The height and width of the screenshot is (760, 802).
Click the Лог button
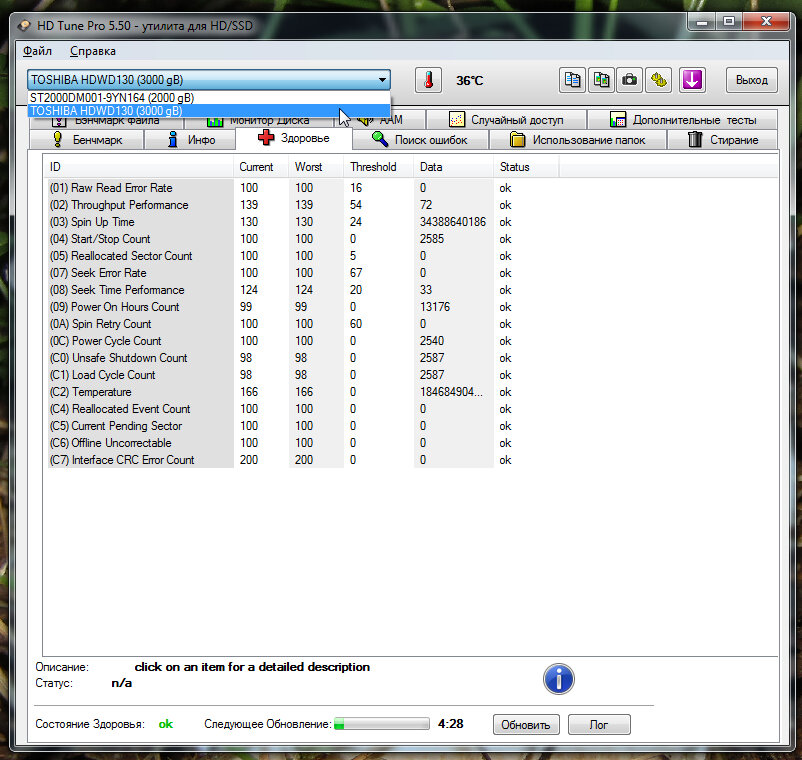599,725
